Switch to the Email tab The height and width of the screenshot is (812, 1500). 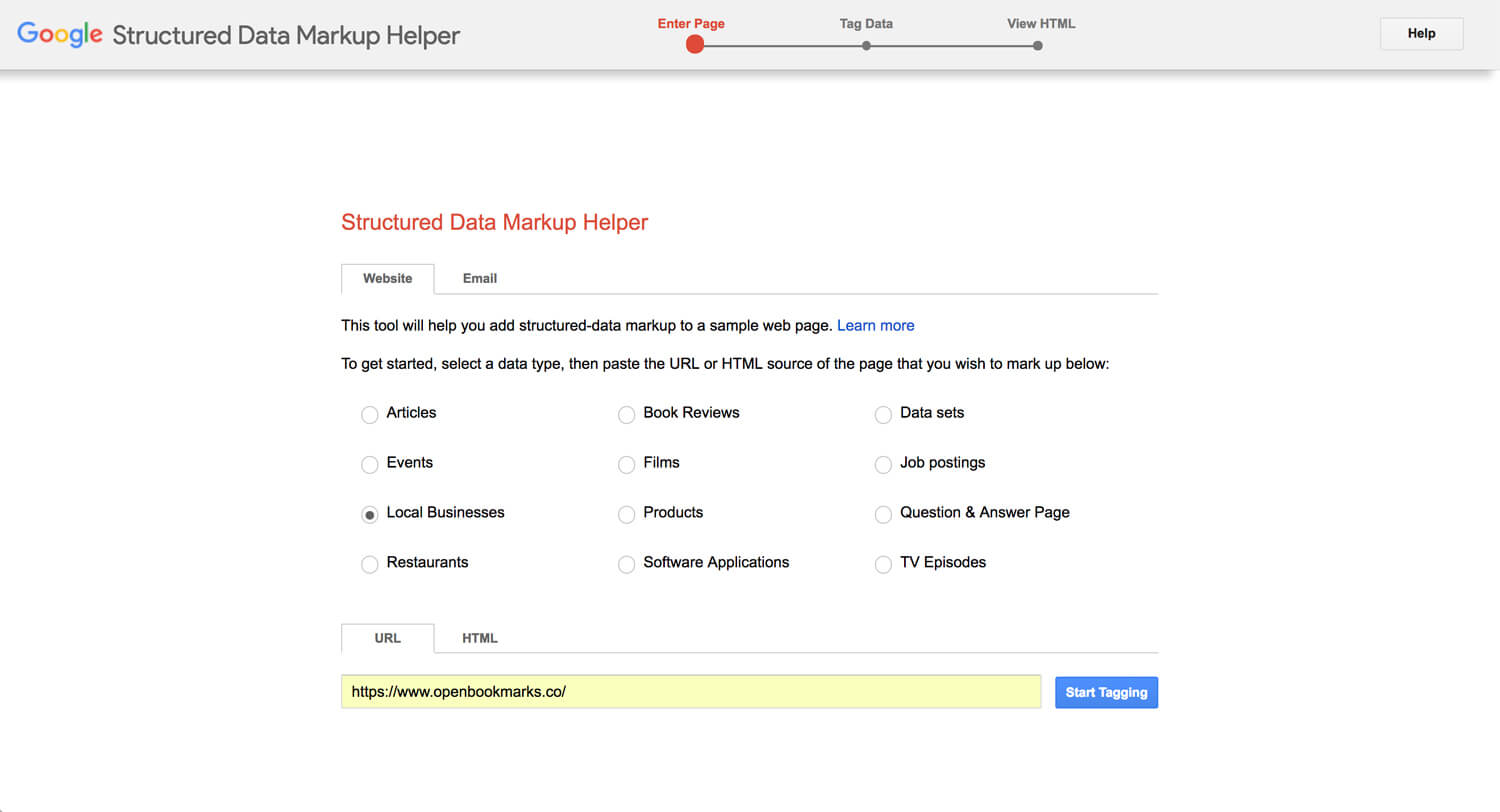480,279
